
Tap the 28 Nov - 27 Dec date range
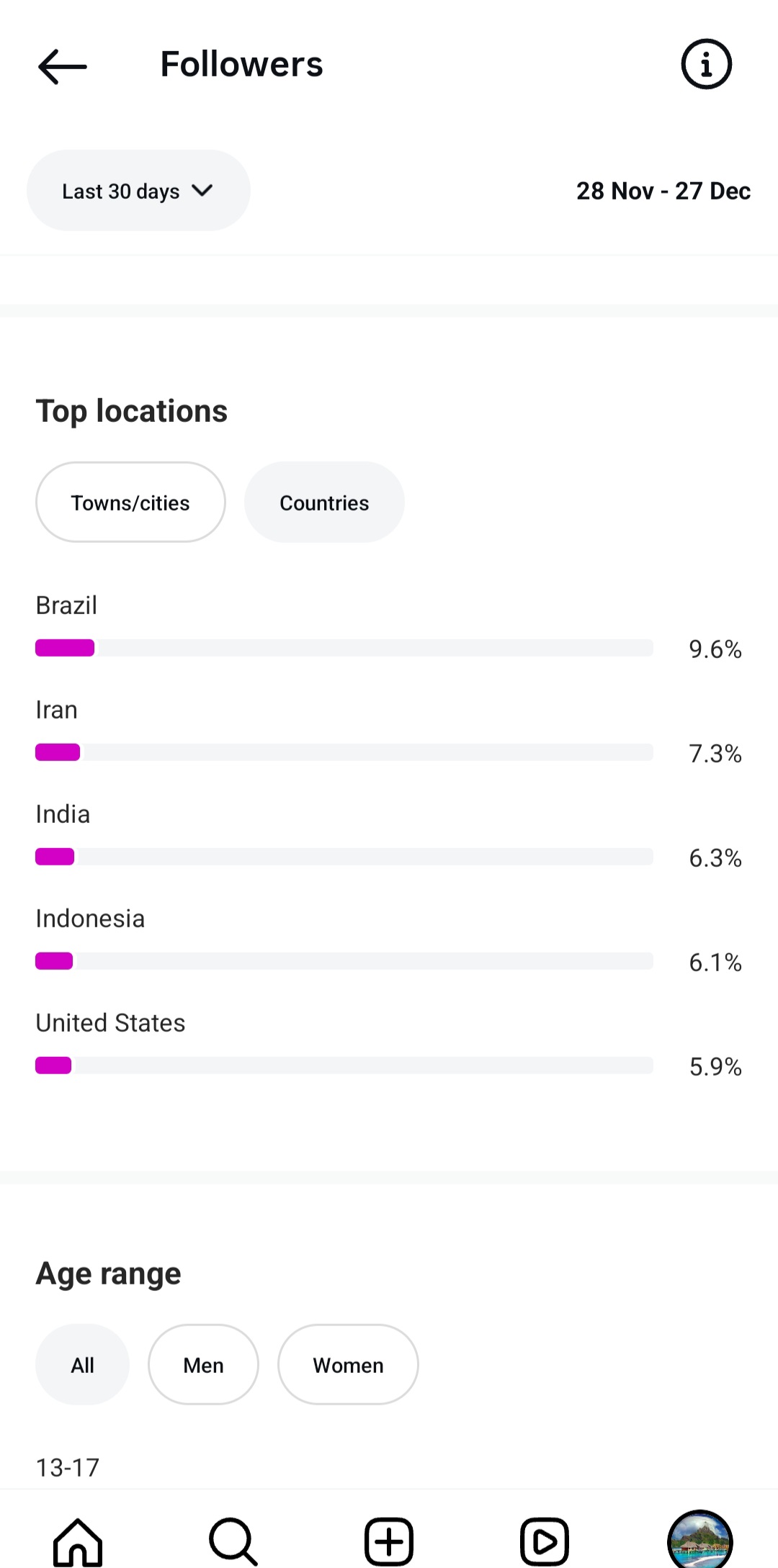tap(663, 191)
